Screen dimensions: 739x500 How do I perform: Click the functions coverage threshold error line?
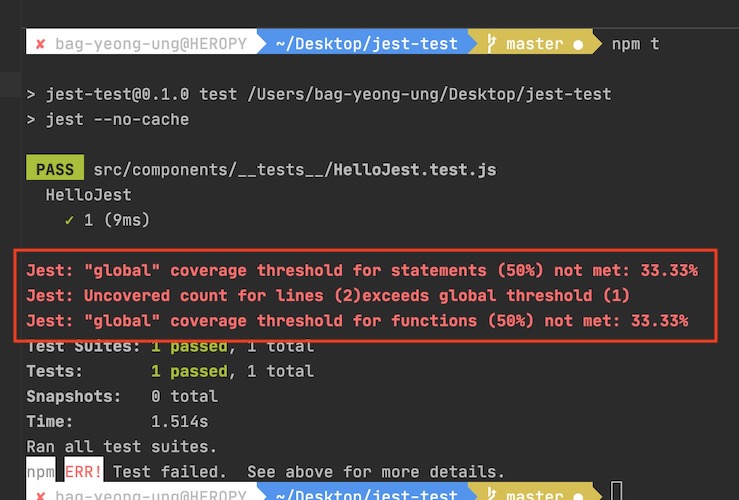(x=357, y=321)
